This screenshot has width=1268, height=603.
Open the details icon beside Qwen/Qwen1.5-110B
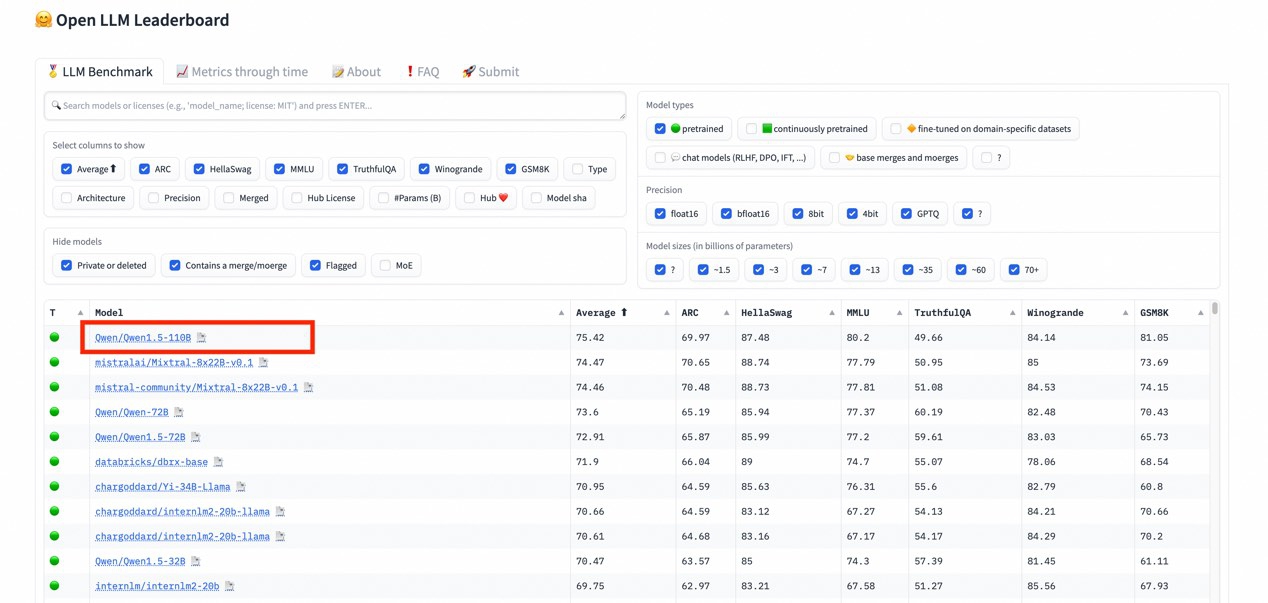[201, 338]
